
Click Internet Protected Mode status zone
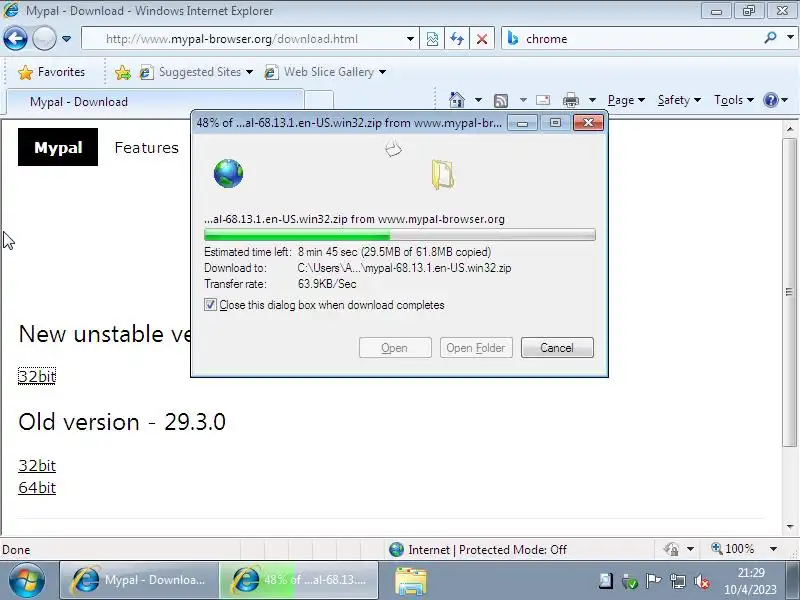[478, 549]
